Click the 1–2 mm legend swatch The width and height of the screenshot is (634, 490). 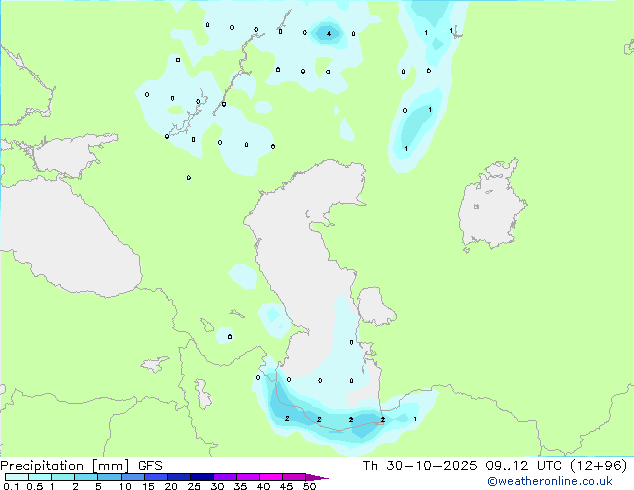point(63,477)
